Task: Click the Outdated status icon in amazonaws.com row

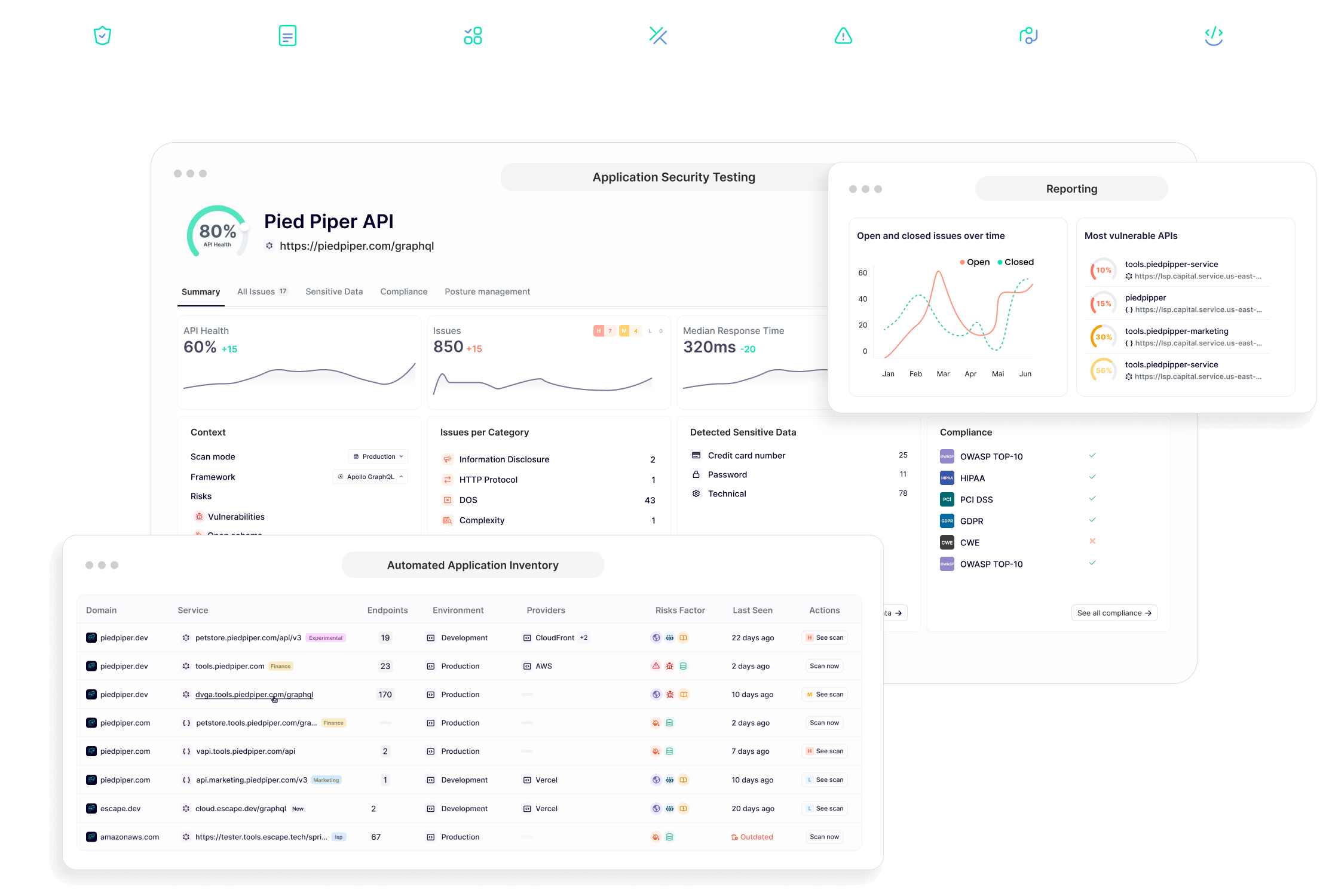Action: click(x=734, y=837)
